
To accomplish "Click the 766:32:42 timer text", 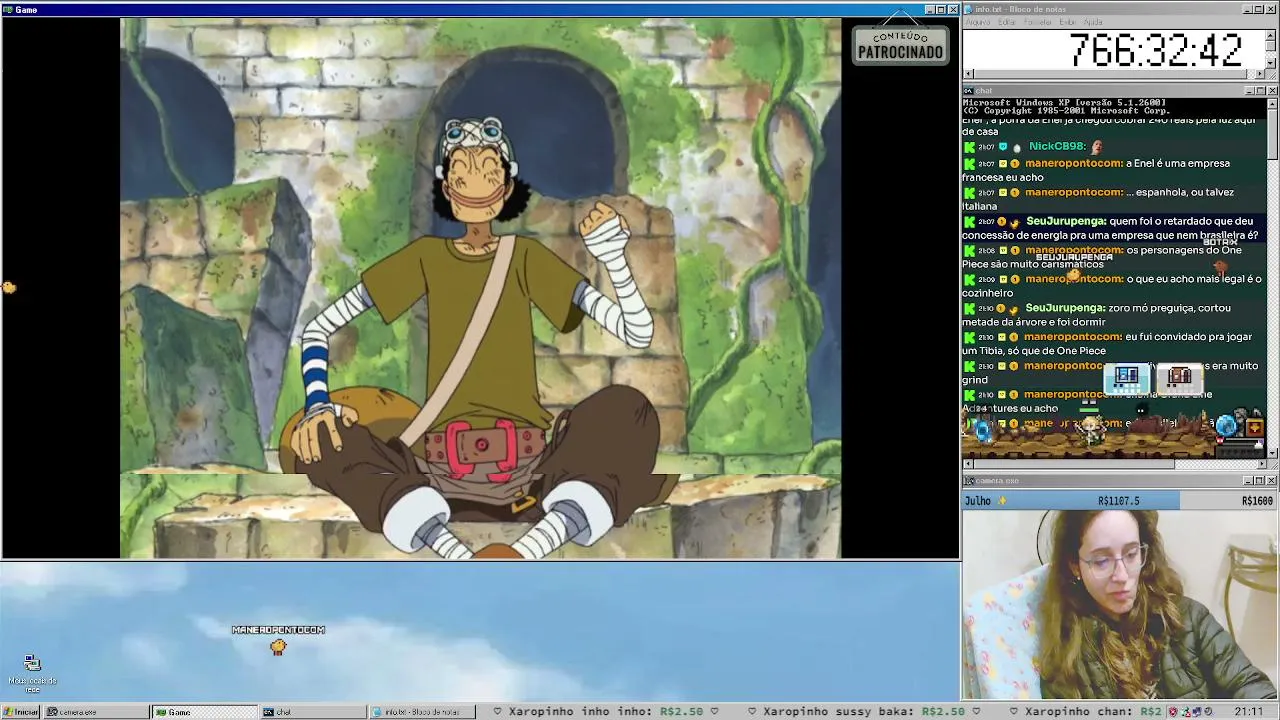I will 1156,50.
